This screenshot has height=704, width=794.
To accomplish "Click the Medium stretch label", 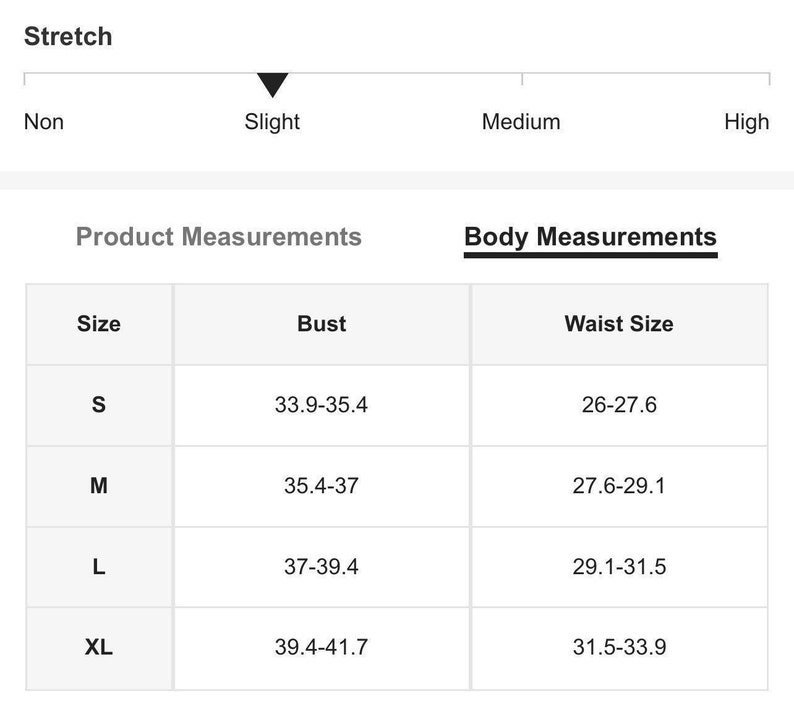I will (521, 122).
